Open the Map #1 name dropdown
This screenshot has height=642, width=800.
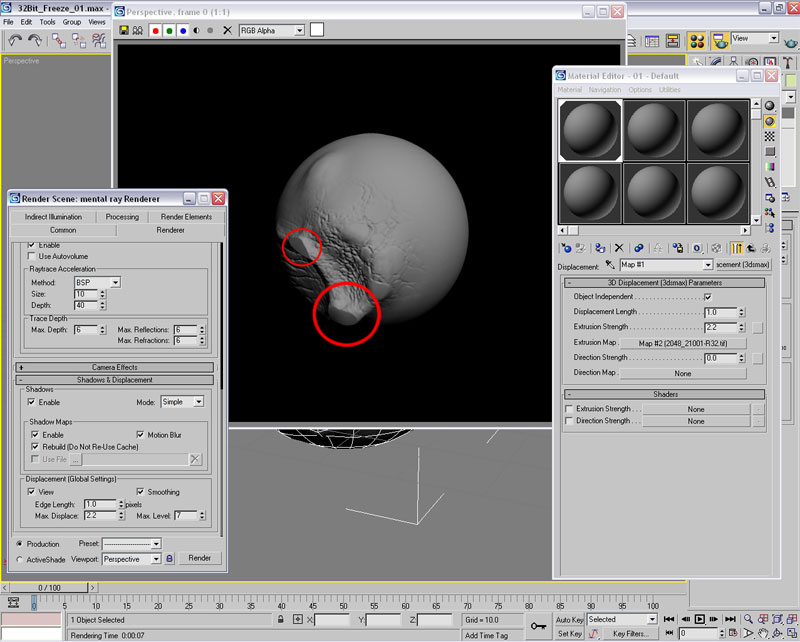666,265
